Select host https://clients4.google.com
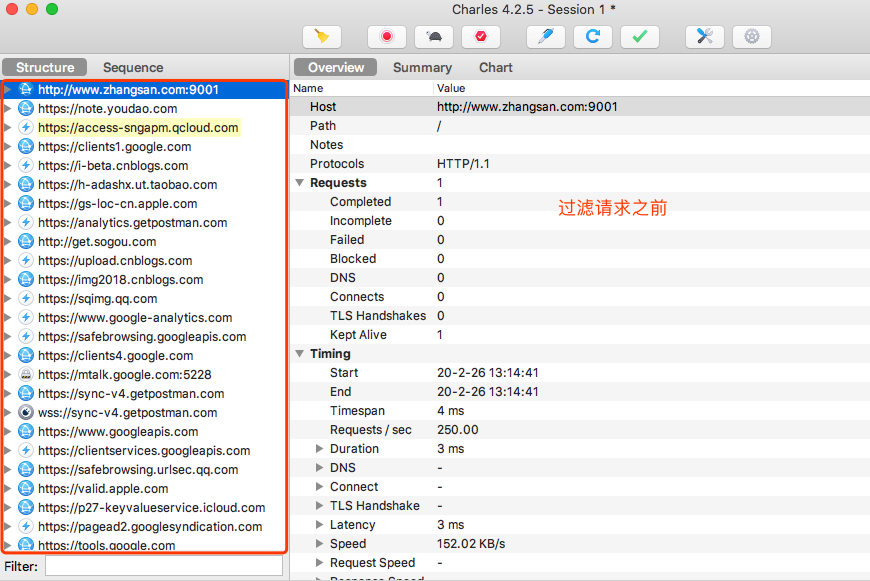Image resolution: width=870 pixels, height=581 pixels. [x=115, y=355]
